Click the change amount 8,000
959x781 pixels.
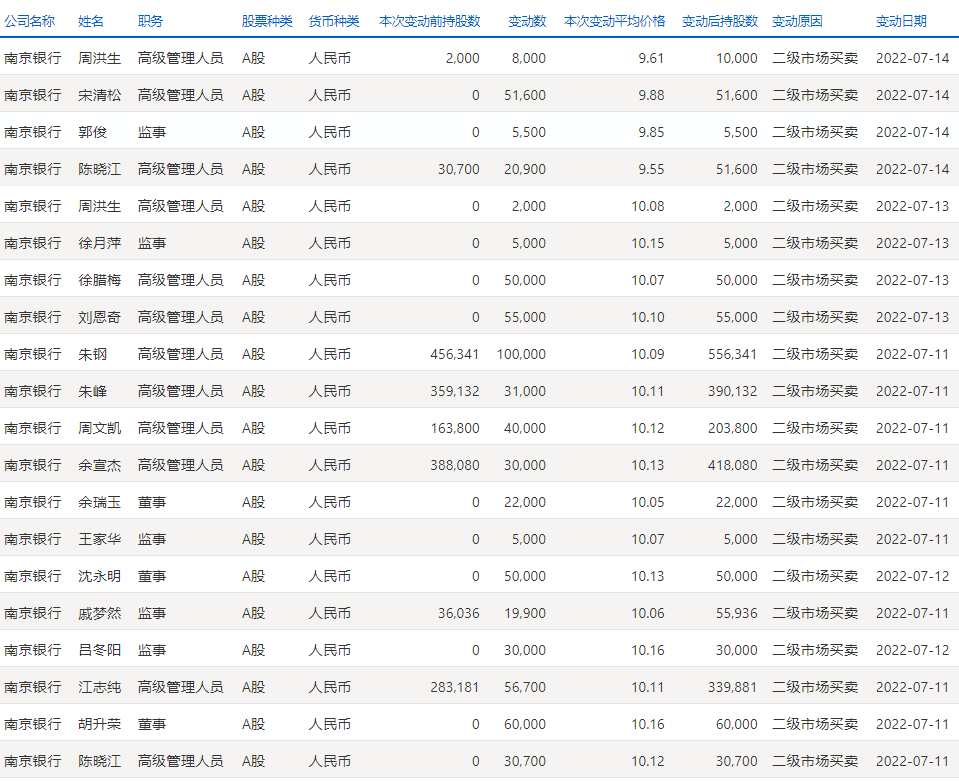(x=529, y=58)
